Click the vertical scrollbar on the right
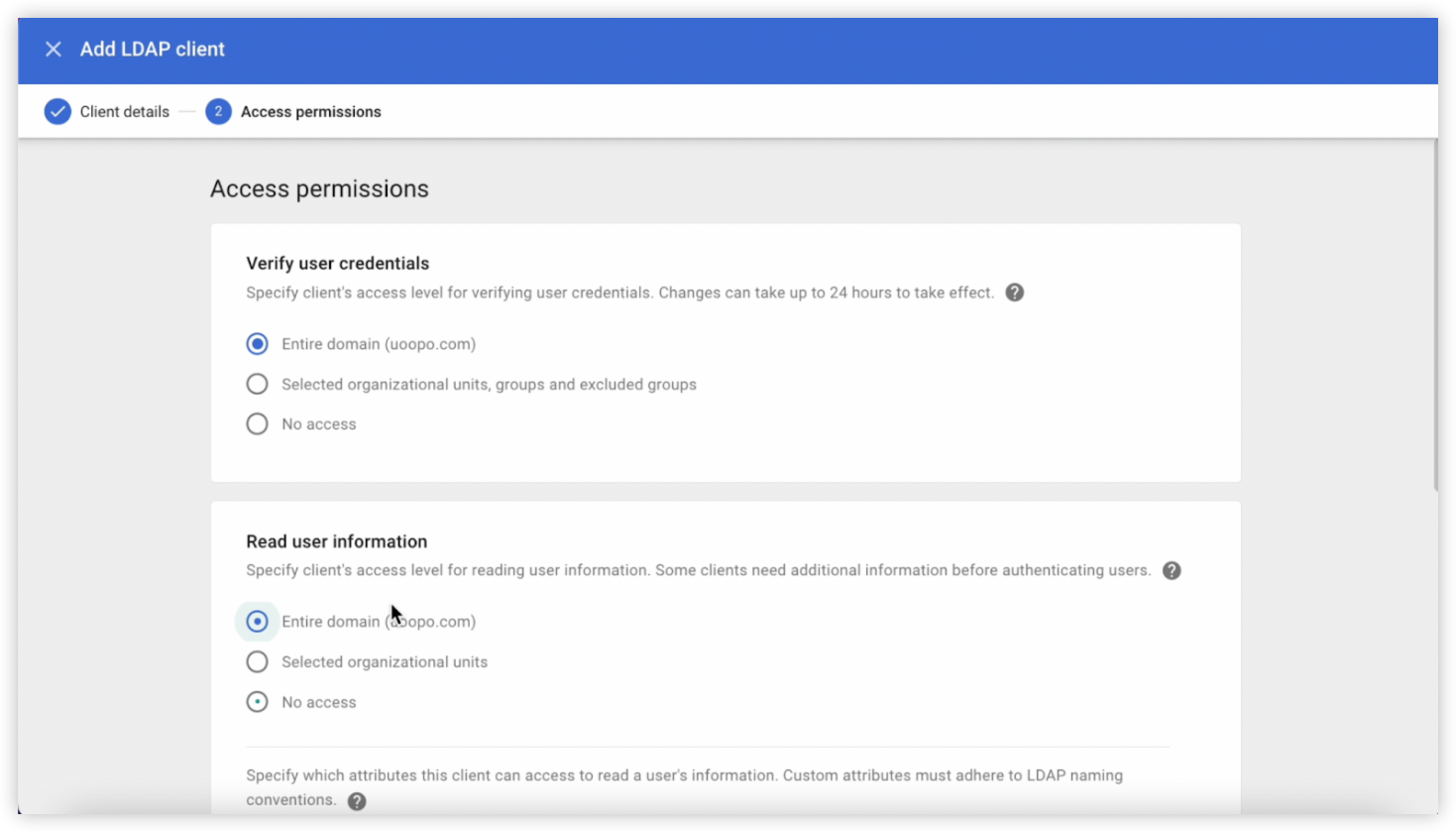The width and height of the screenshot is (1456, 832). (x=1435, y=315)
